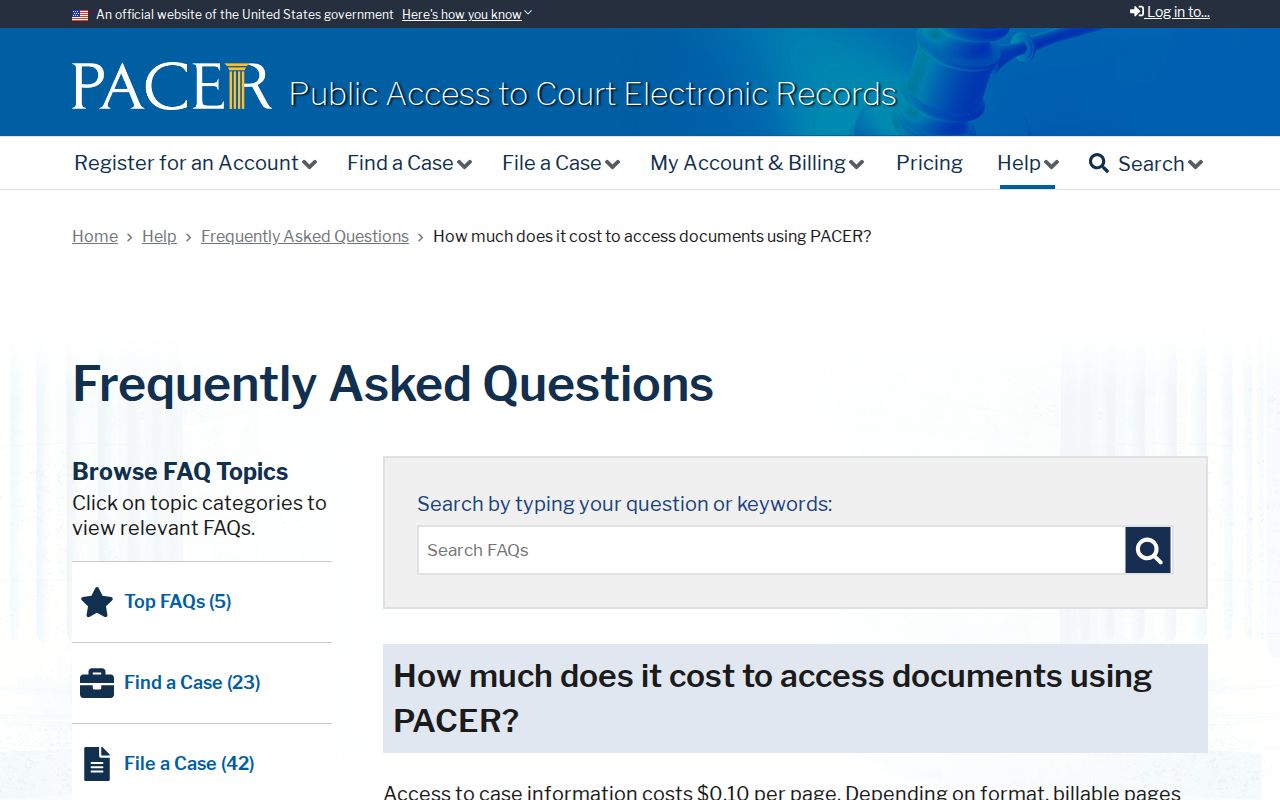The image size is (1280, 800).
Task: Follow the Frequently Asked Questions breadcrumb link
Action: click(305, 236)
